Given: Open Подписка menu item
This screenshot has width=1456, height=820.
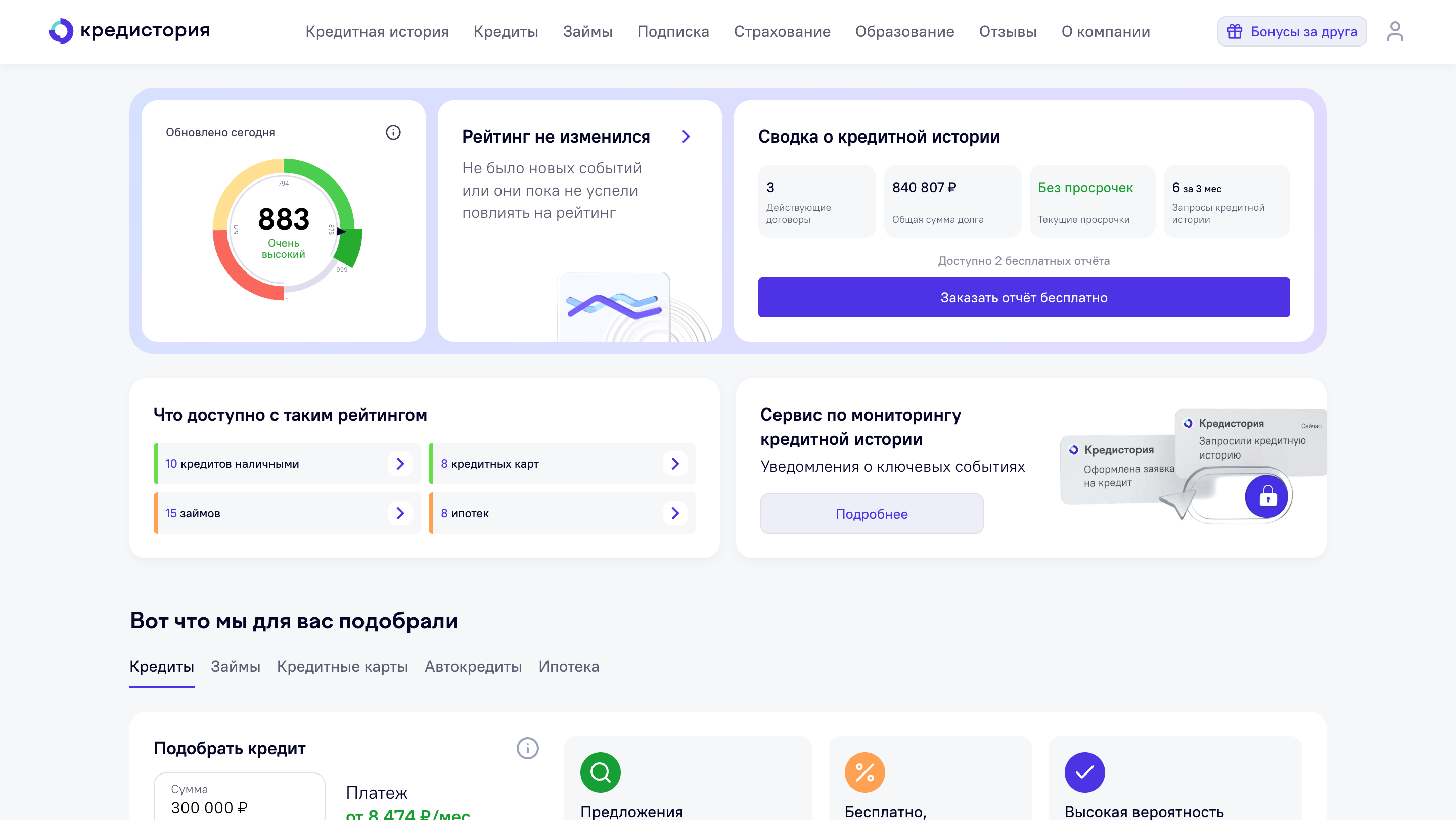Looking at the screenshot, I should click(673, 32).
